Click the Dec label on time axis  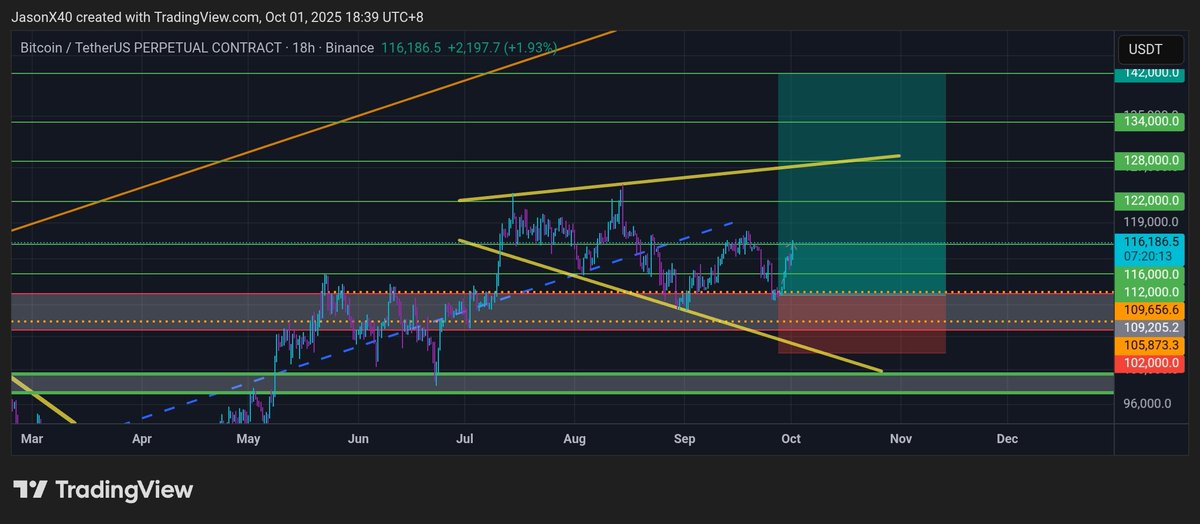1007,439
